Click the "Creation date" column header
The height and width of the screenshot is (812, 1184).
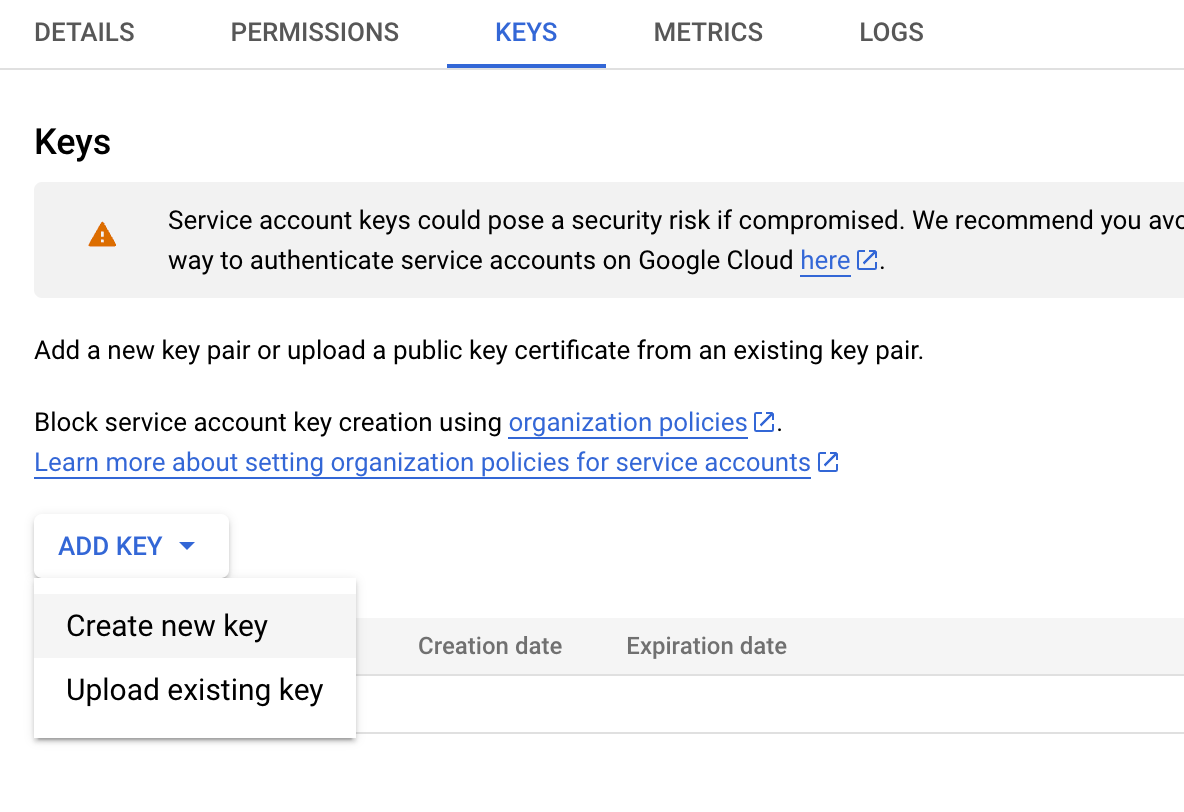(490, 646)
